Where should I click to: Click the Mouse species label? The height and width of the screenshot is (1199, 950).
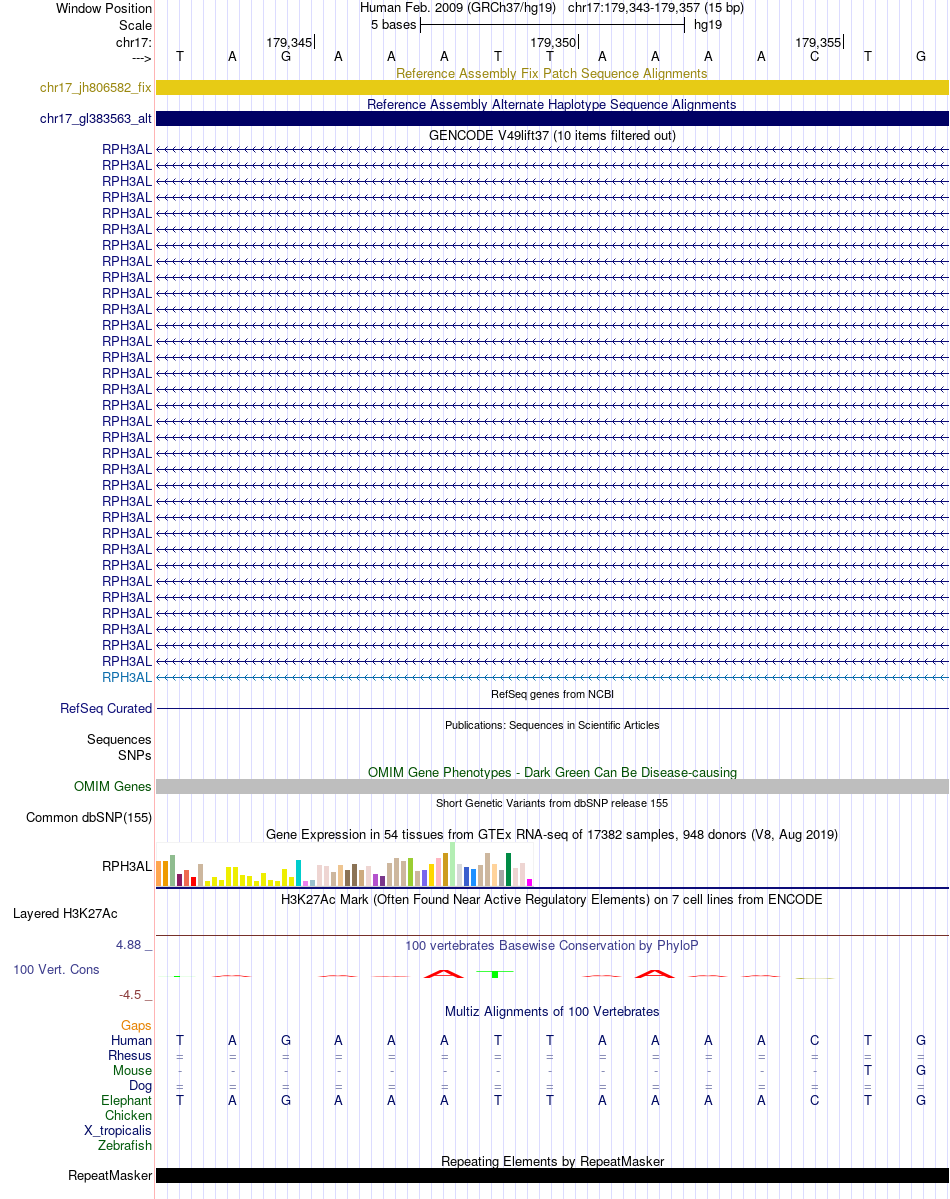point(132,1071)
